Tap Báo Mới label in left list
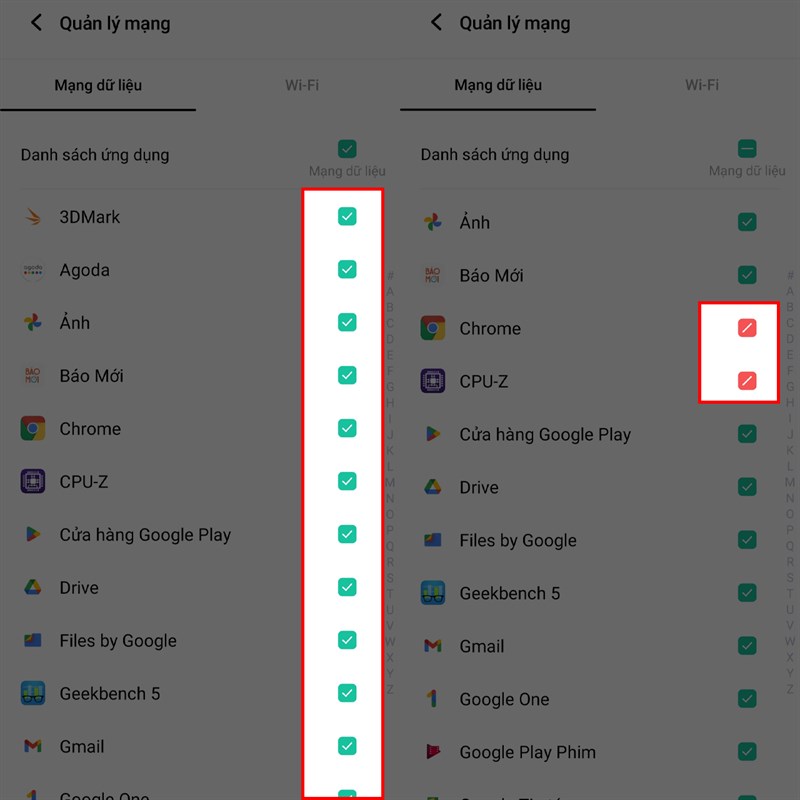 click(x=91, y=376)
